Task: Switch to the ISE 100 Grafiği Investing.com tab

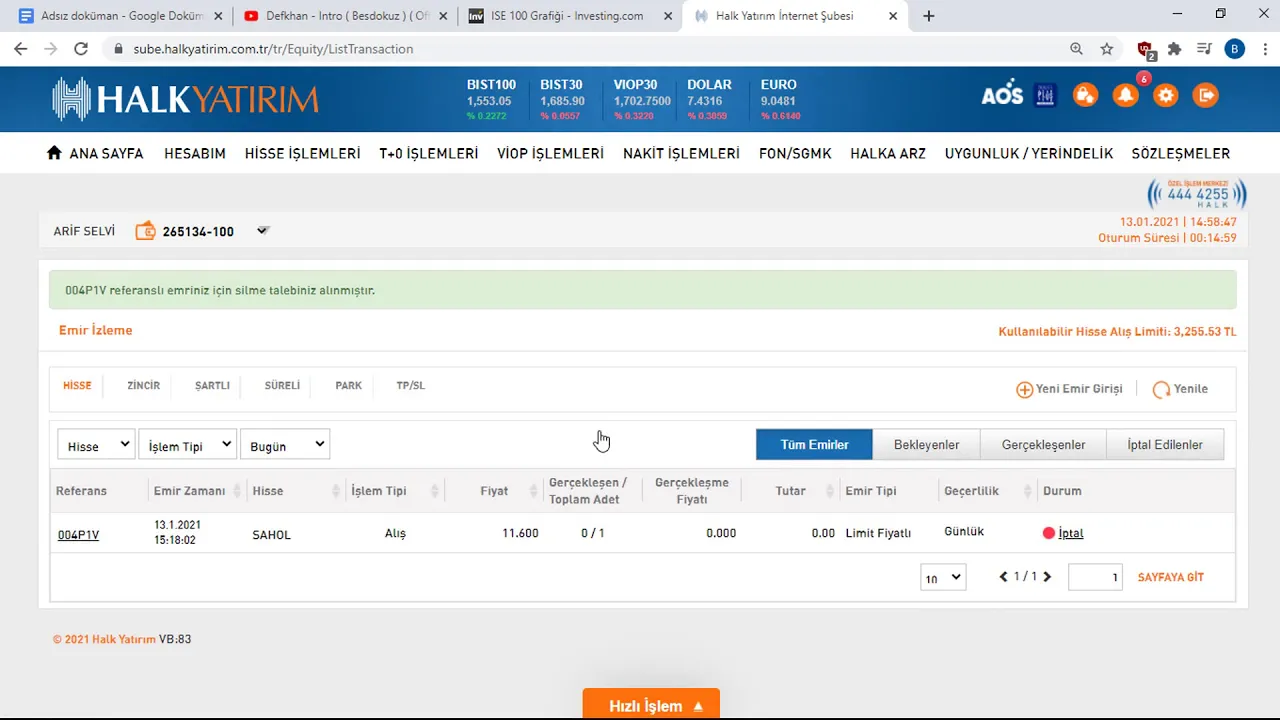Action: tap(568, 16)
